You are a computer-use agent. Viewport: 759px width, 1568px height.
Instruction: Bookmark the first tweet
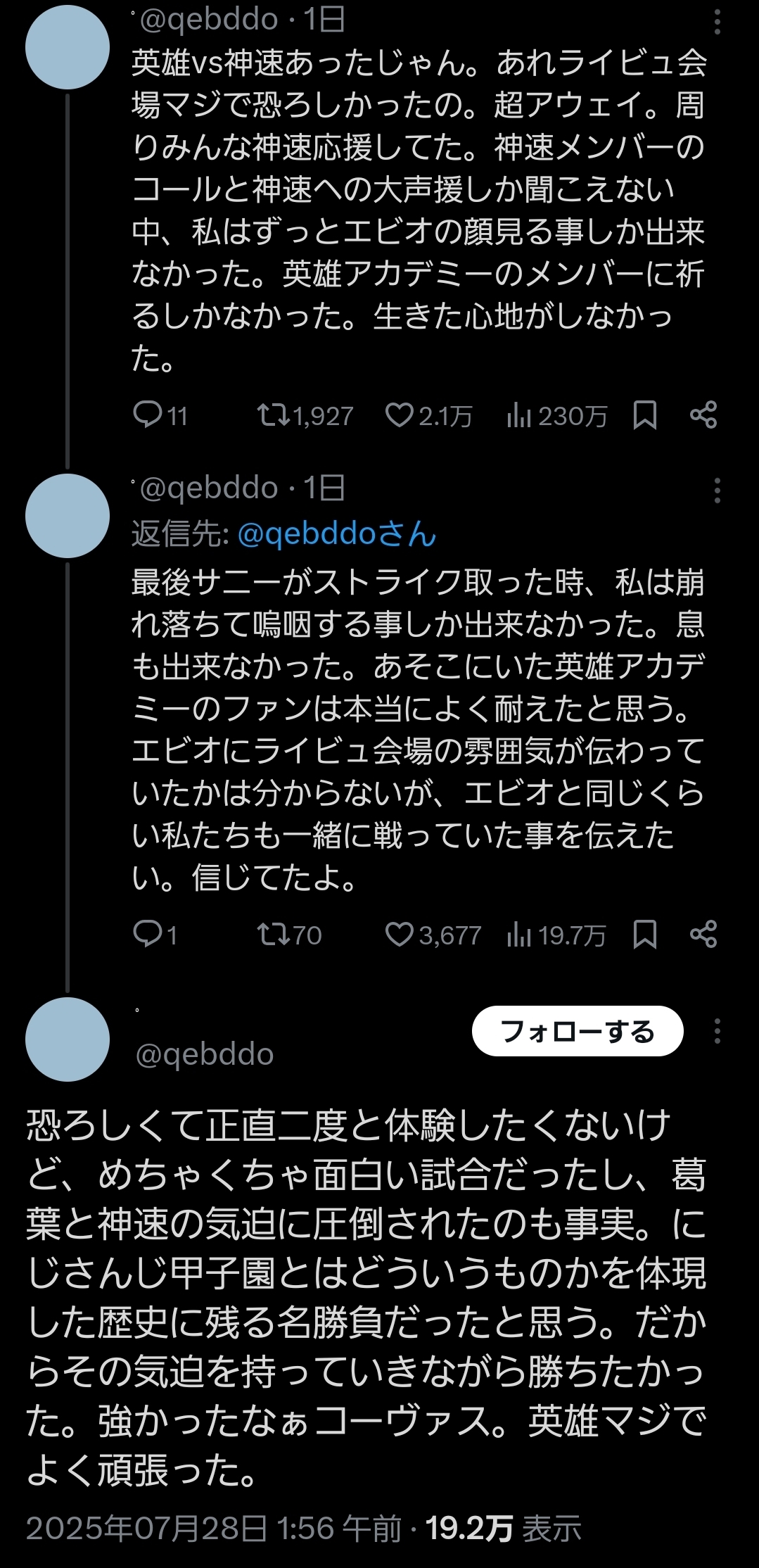tap(644, 415)
